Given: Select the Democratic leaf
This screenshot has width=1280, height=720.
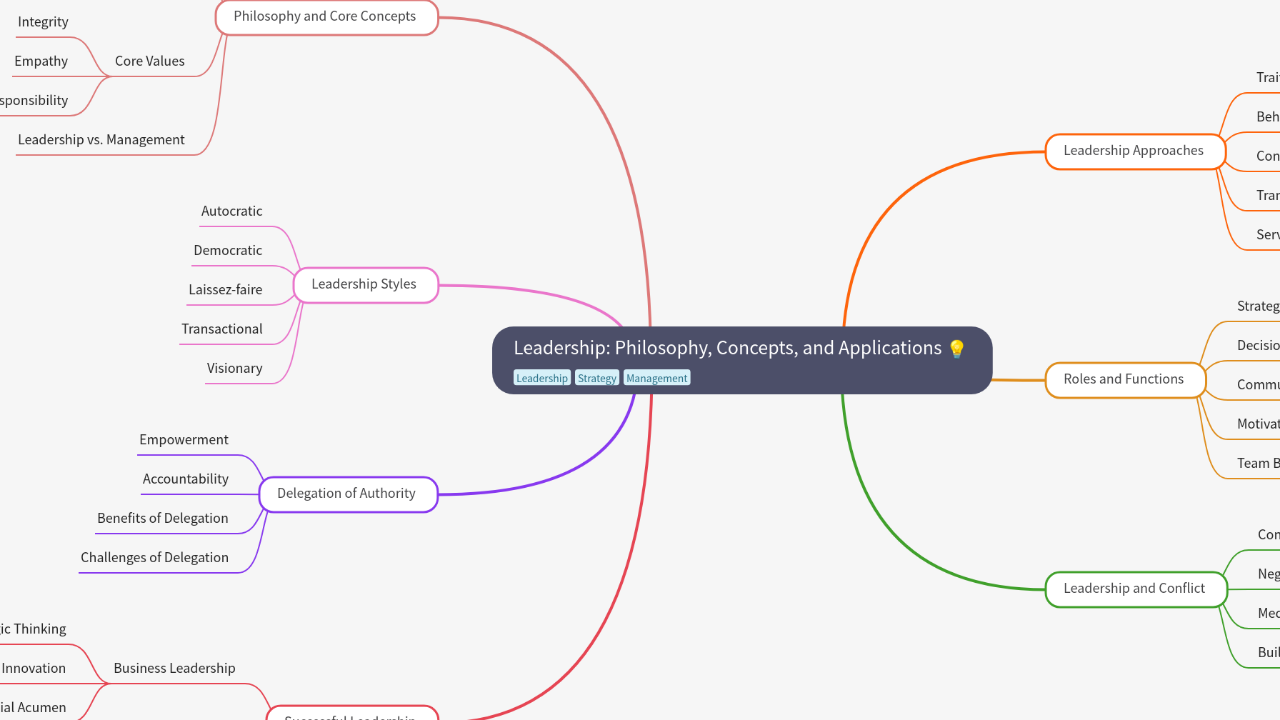Looking at the screenshot, I should (x=228, y=250).
